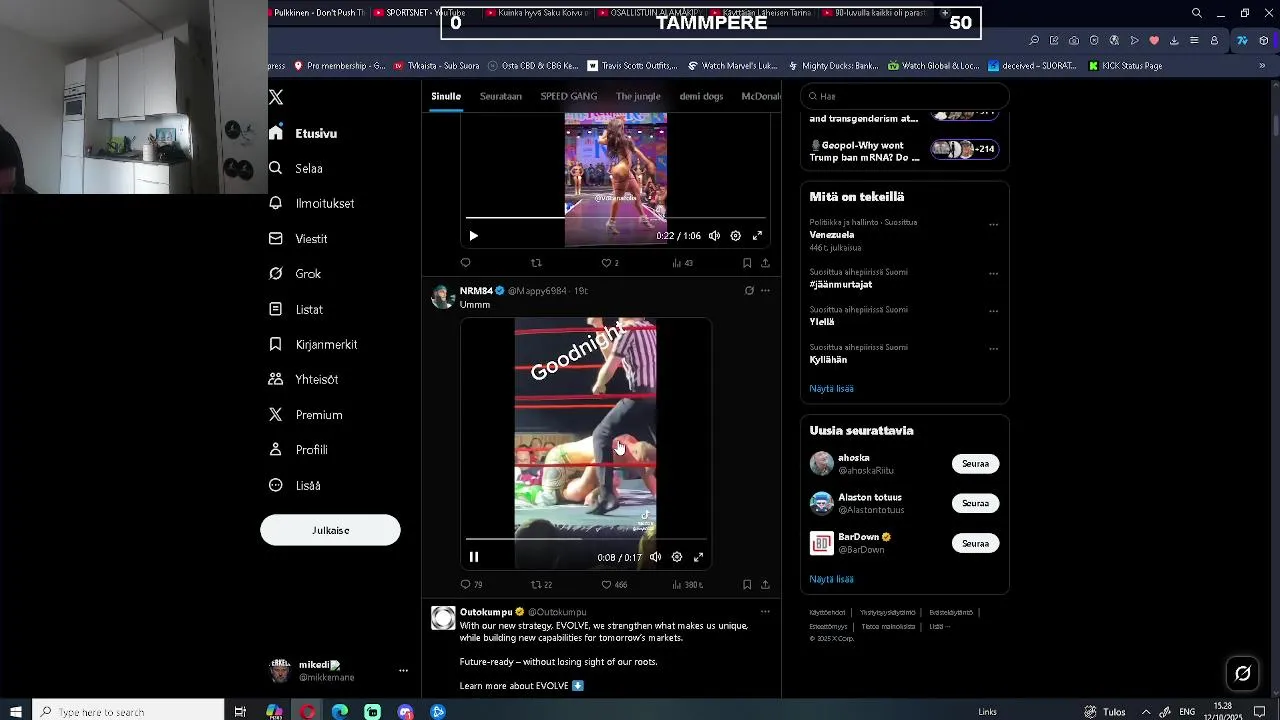Open more options for Kyllähän trend
This screenshot has width=1280, height=720.
(x=993, y=349)
